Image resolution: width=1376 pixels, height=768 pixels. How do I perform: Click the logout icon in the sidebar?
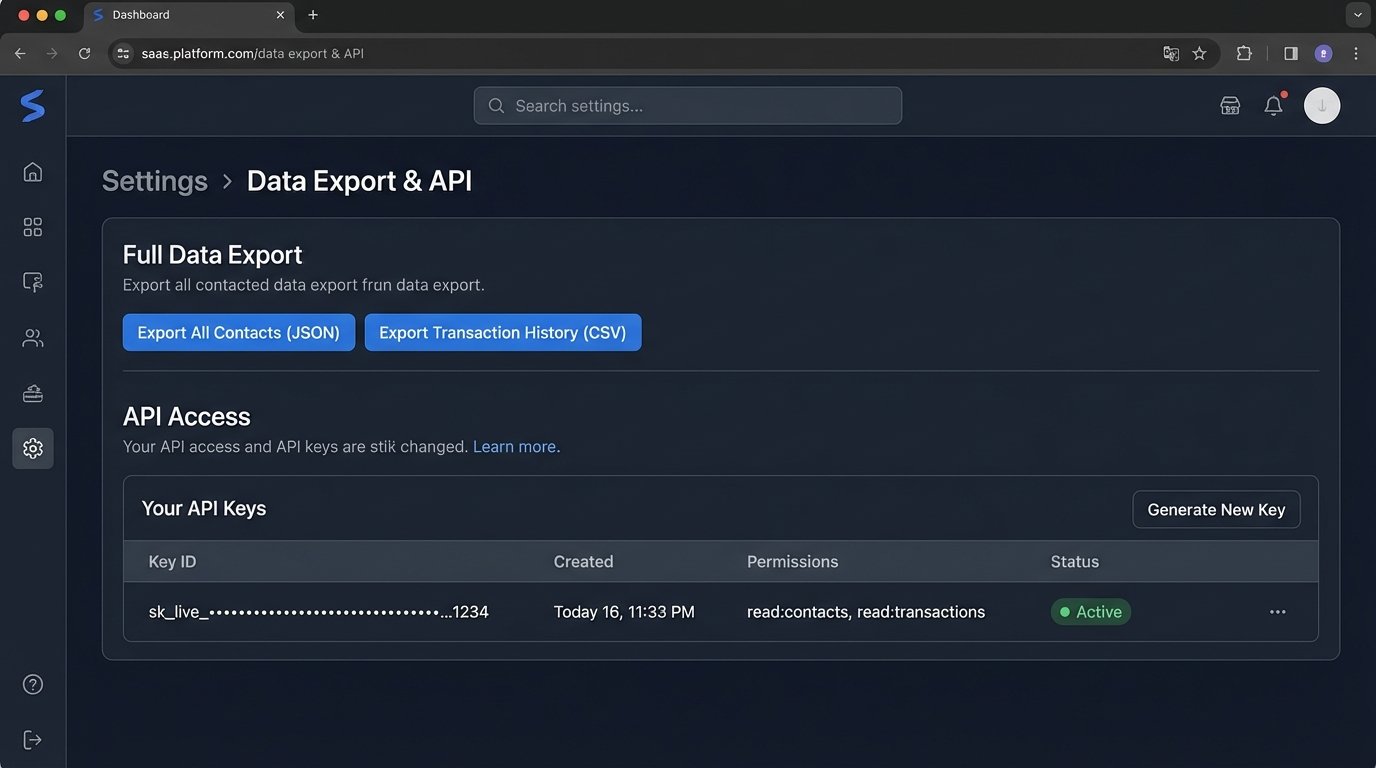point(32,739)
